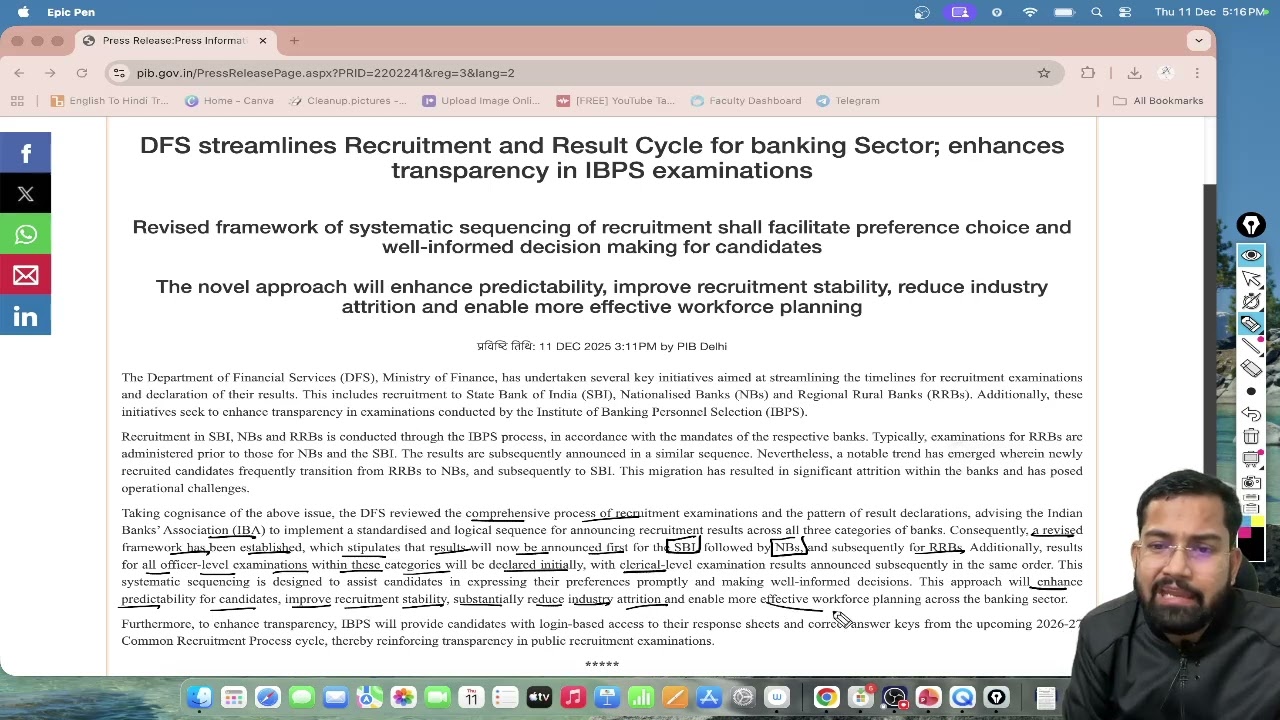Open Apple TV from the Dock
This screenshot has height=720, width=1280.
coord(539,697)
